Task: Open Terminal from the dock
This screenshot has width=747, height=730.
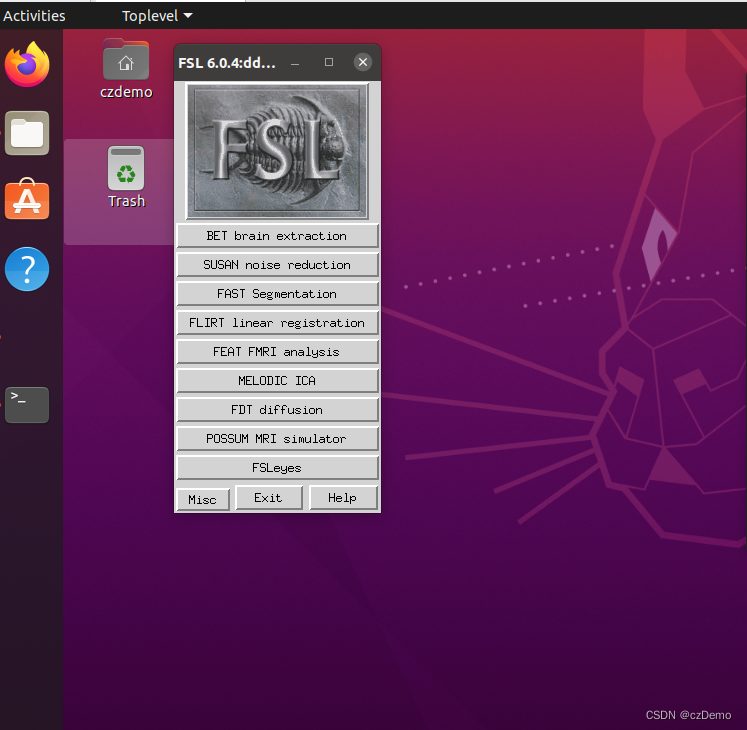Action: (x=27, y=405)
